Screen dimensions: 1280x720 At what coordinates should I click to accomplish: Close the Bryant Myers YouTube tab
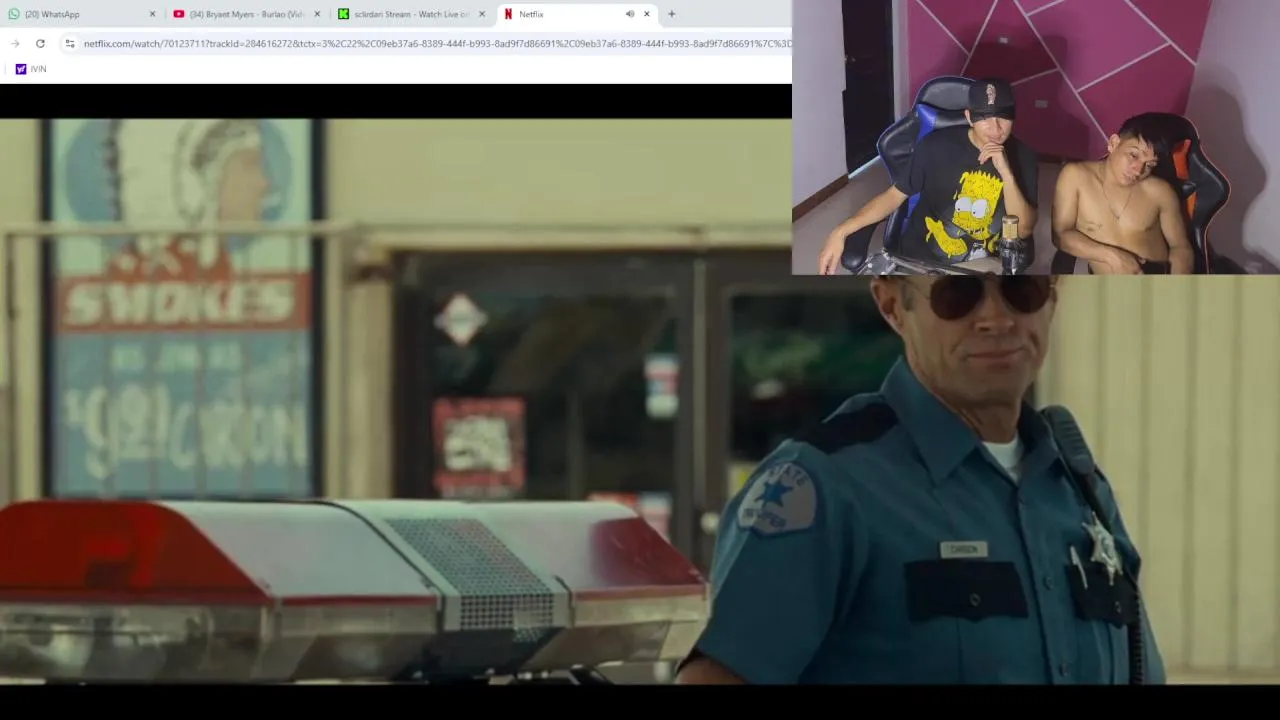point(317,14)
